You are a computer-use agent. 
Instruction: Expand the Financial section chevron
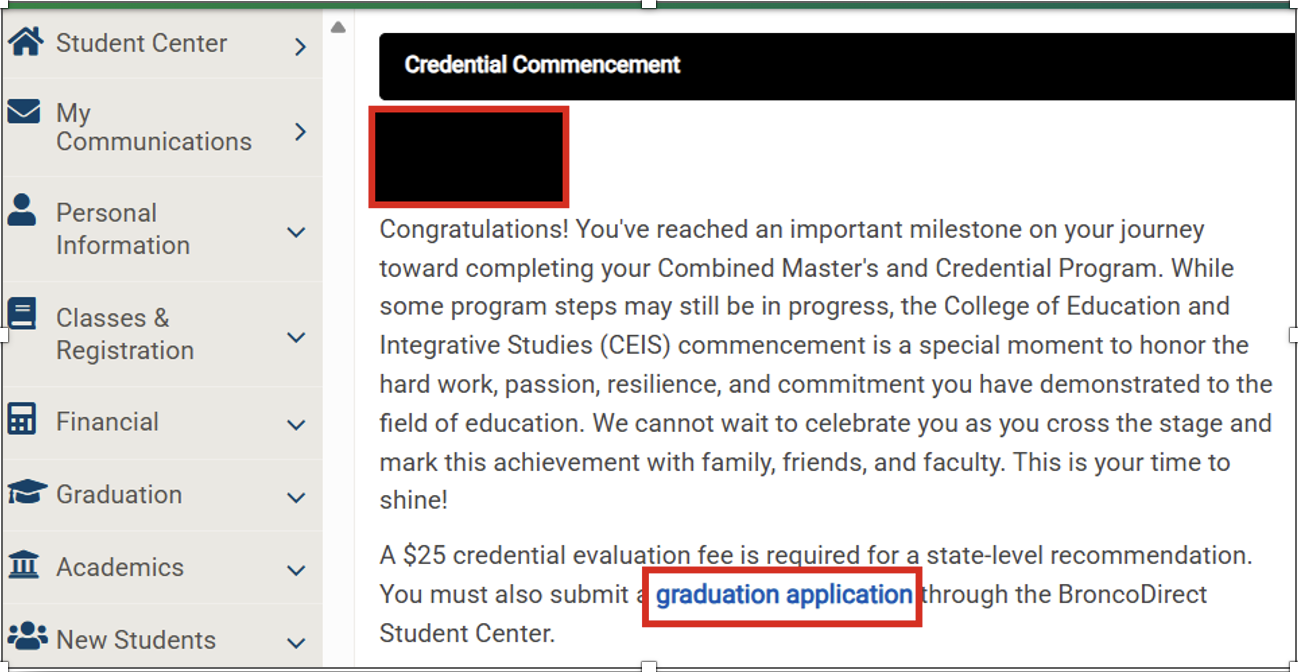click(296, 425)
